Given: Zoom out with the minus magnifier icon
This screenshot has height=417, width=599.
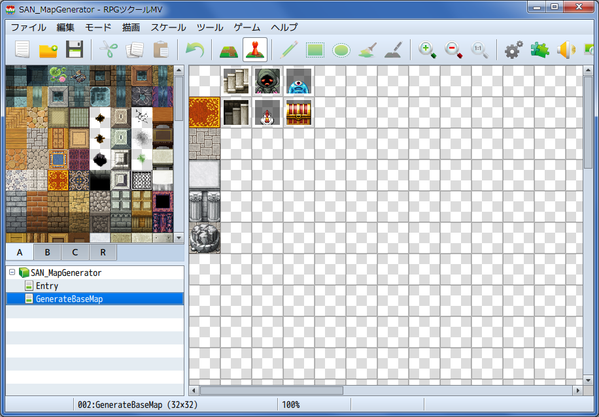Looking at the screenshot, I should pos(453,50).
